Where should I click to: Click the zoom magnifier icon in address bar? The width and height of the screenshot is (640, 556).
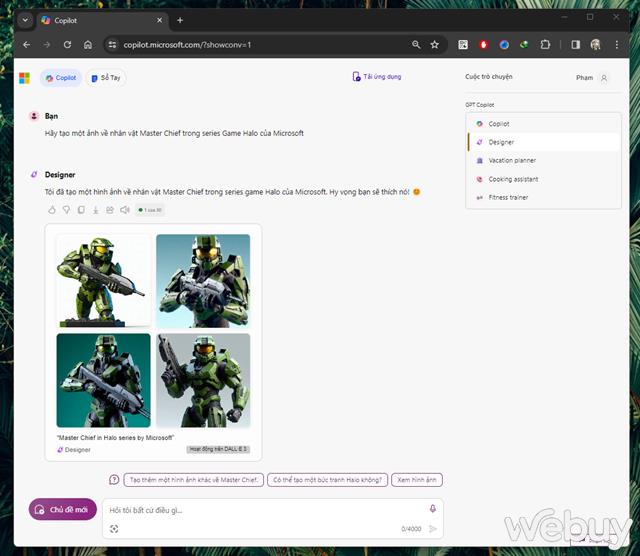pos(416,45)
